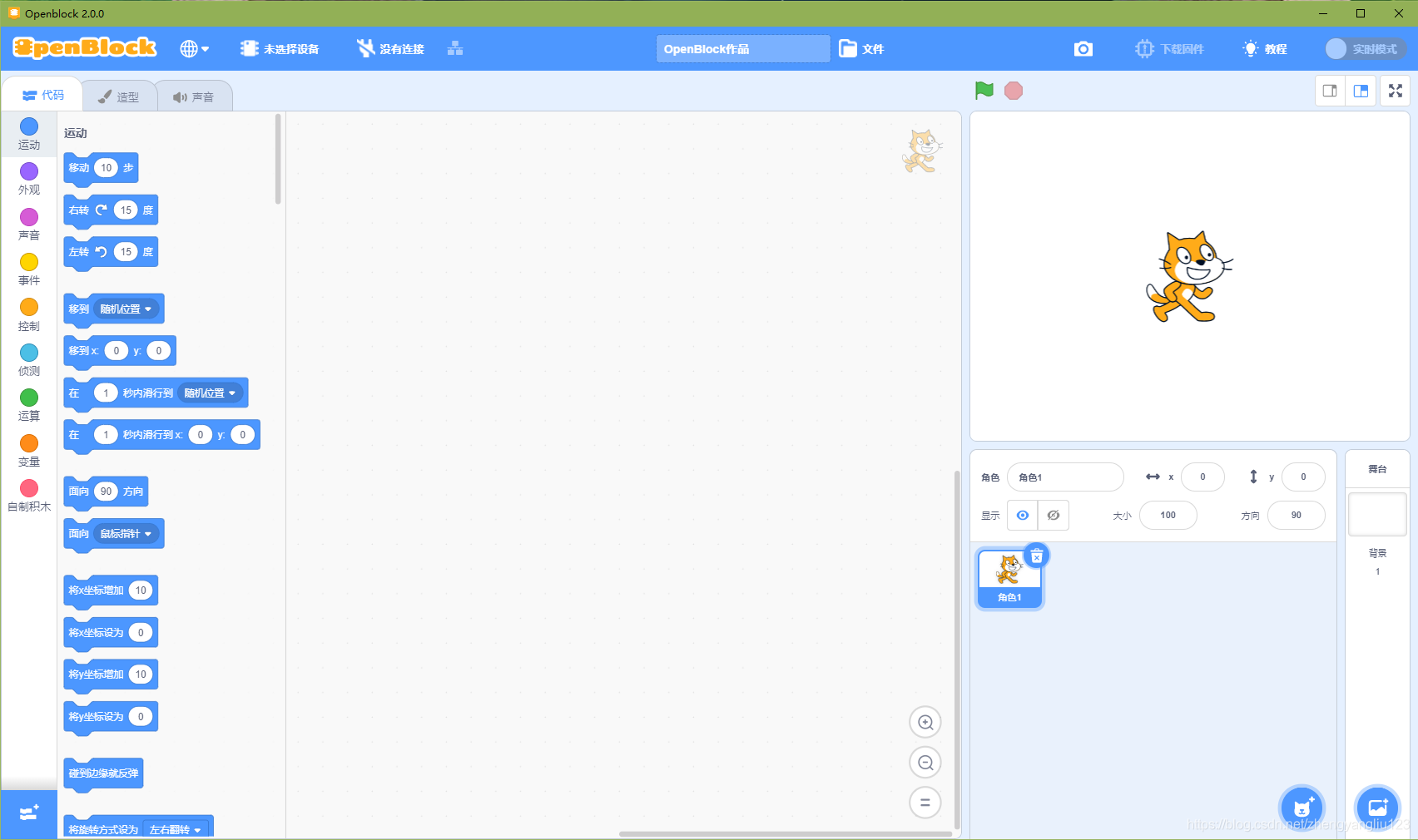Switch to the 声音 tab
Screen dimensions: 1418x840
194,97
